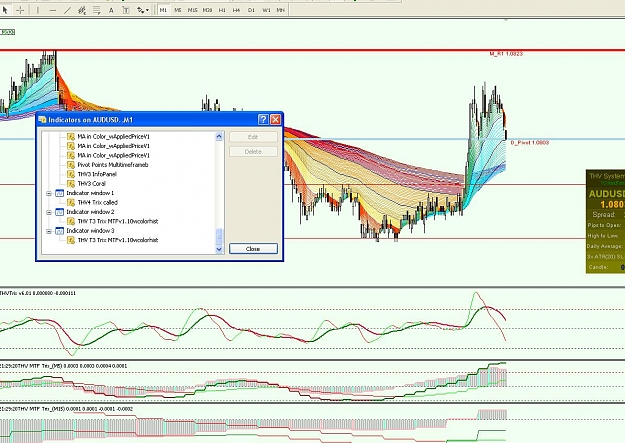Click the Daily Average row
Screen dimensions: 625x443
[x=605, y=246]
